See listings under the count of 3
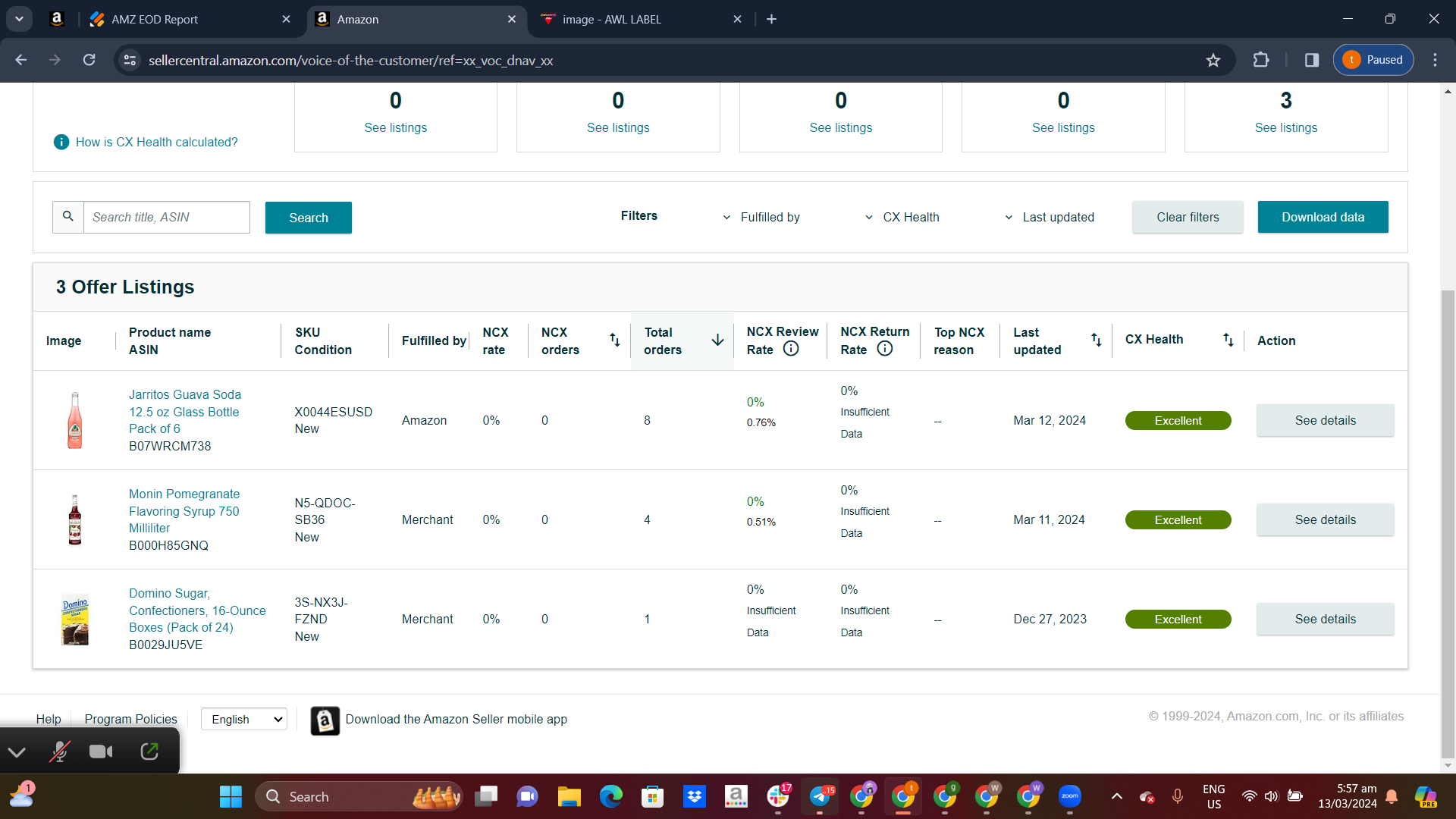The height and width of the screenshot is (819, 1456). [1286, 127]
